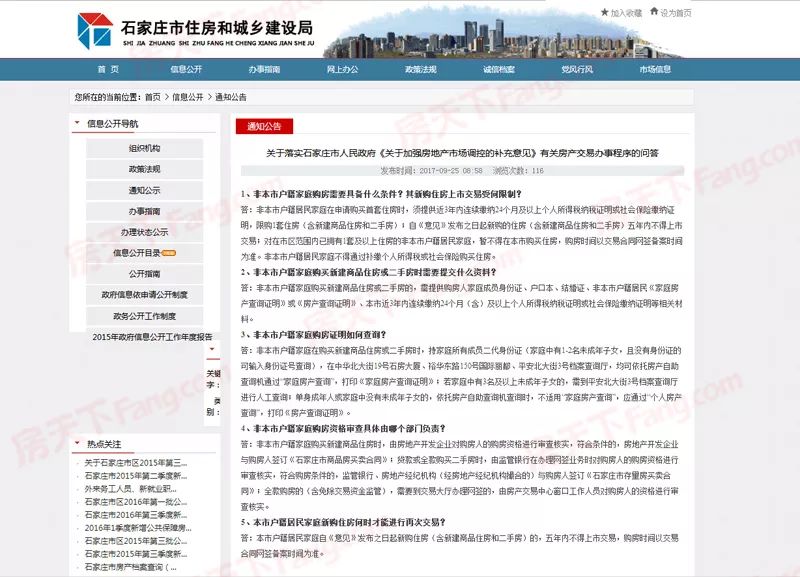The image size is (800, 577).
Task: Click the 设为首页 link at the top
Action: click(x=676, y=13)
